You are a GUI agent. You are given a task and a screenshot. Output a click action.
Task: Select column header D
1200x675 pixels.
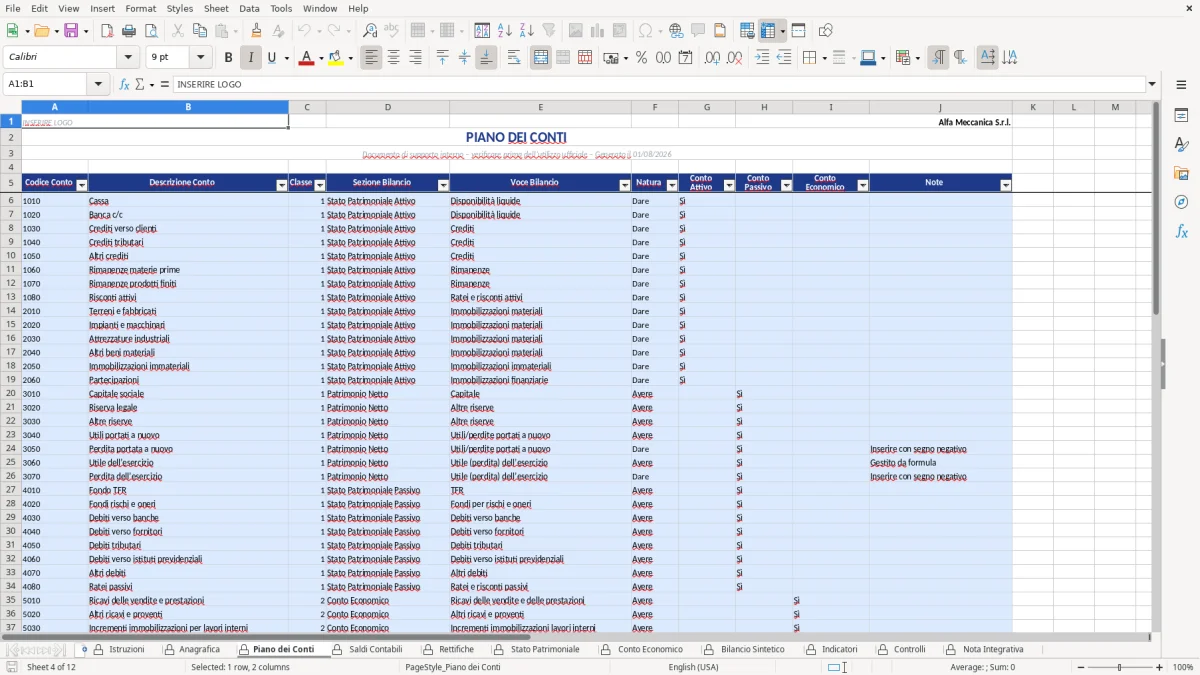click(388, 107)
